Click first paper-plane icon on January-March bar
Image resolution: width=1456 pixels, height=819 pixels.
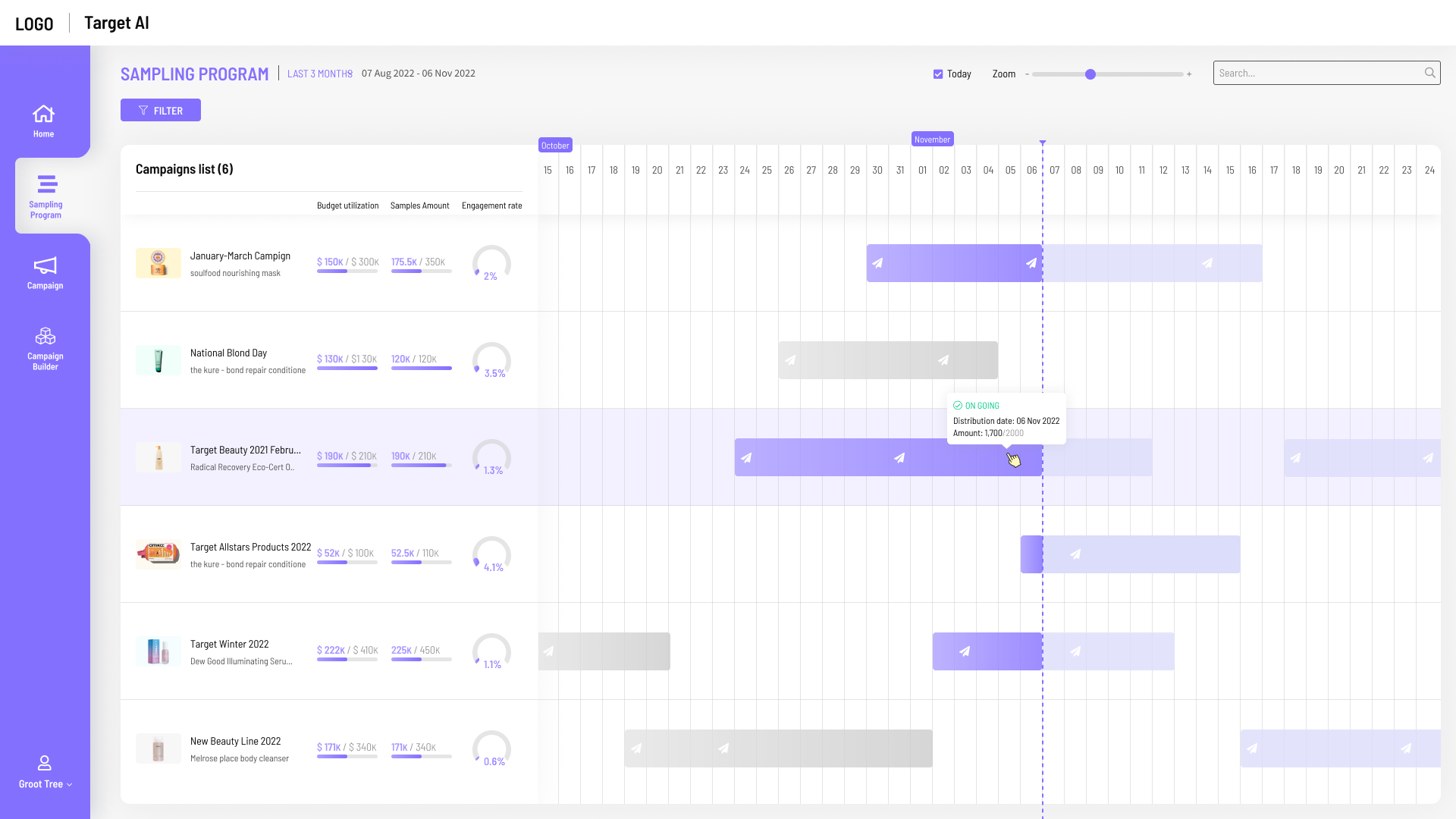tap(877, 263)
